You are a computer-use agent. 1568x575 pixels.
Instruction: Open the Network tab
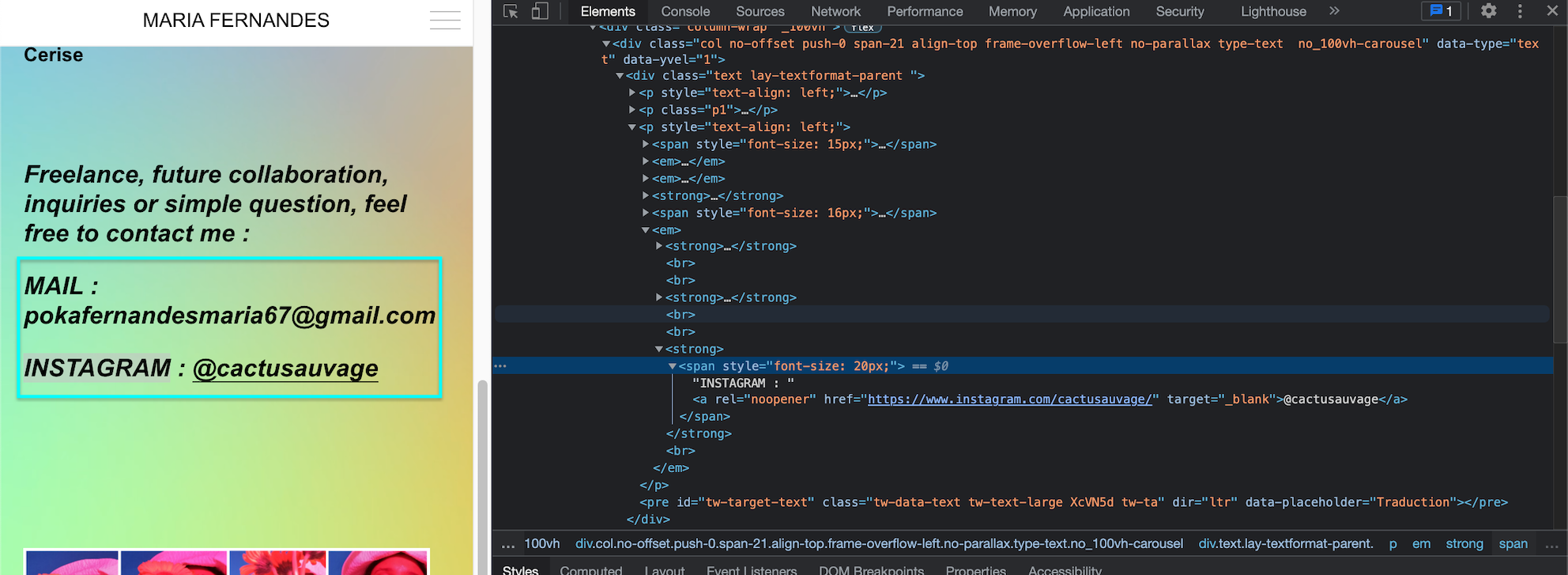point(835,11)
